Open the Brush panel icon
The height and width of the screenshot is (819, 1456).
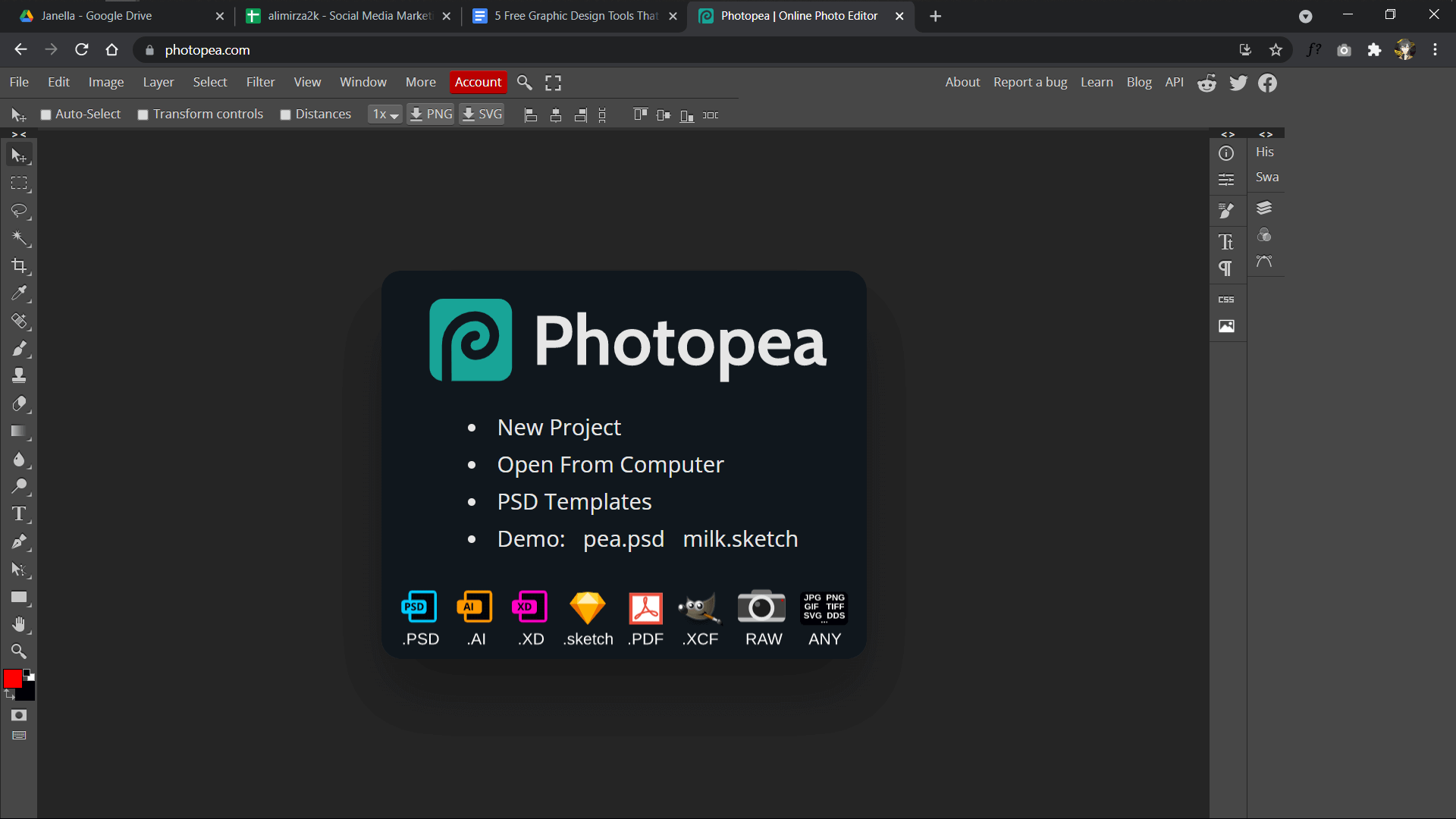(1226, 210)
